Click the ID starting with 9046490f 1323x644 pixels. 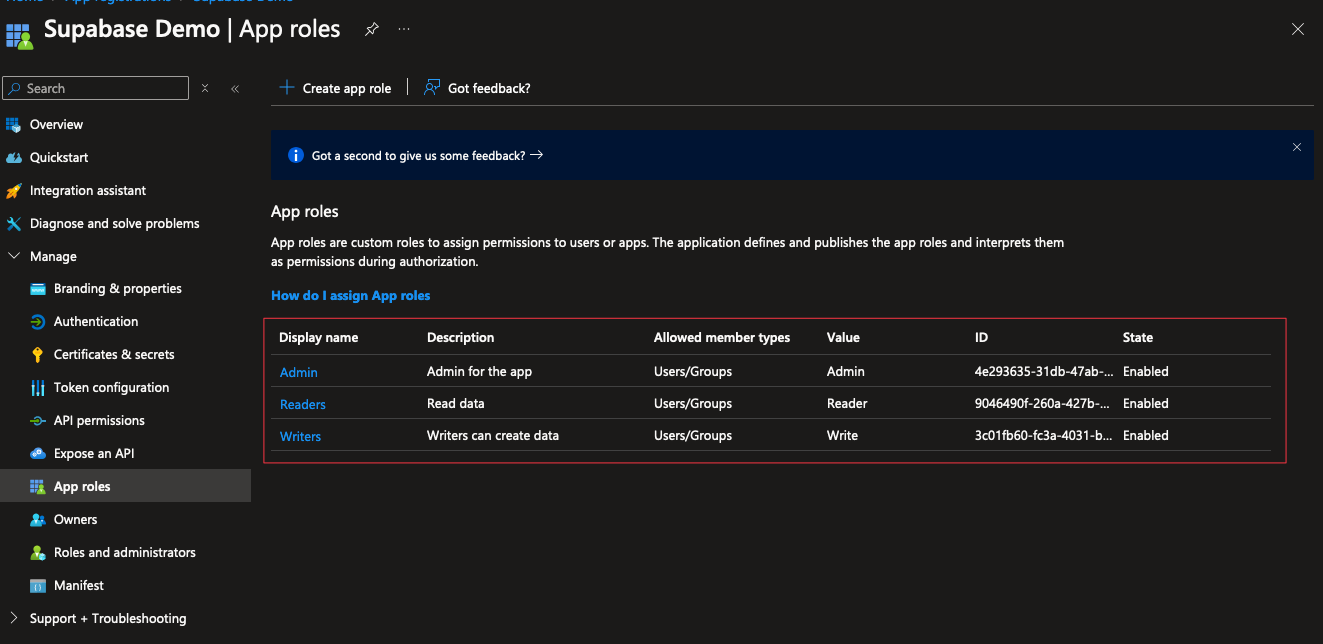[1044, 404]
